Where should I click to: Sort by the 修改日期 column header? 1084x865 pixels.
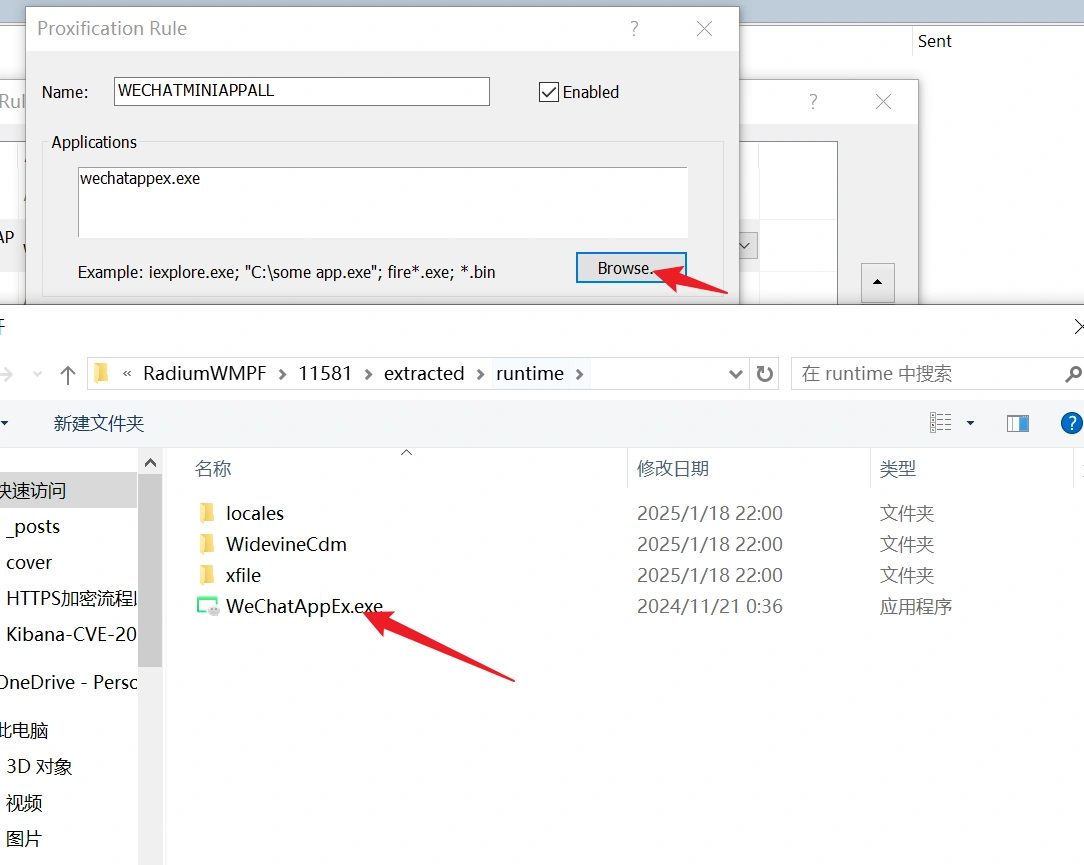pos(673,468)
